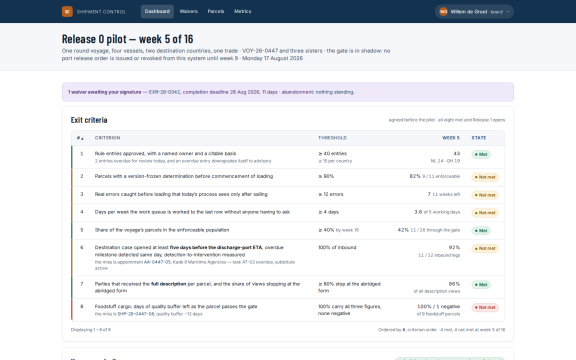Viewport: 576px width, 360px height.
Task: Open waiver link EXR-26-0342 in the banner
Action: pos(164,92)
